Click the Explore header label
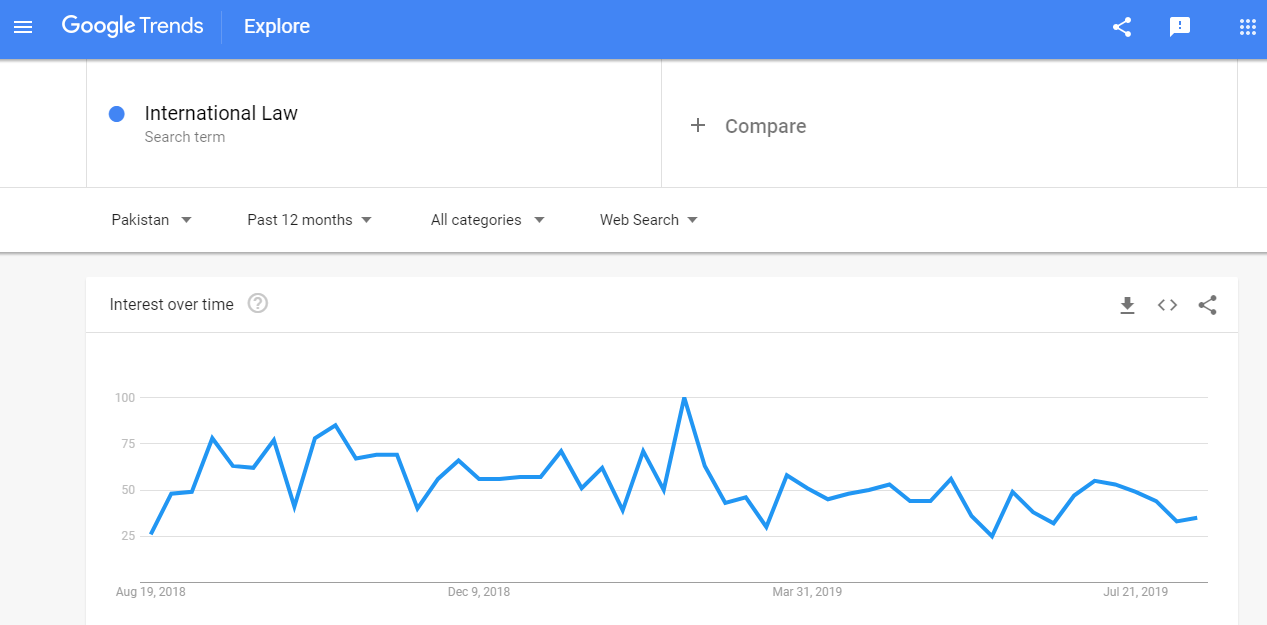Viewport: 1267px width, 625px height. click(277, 27)
